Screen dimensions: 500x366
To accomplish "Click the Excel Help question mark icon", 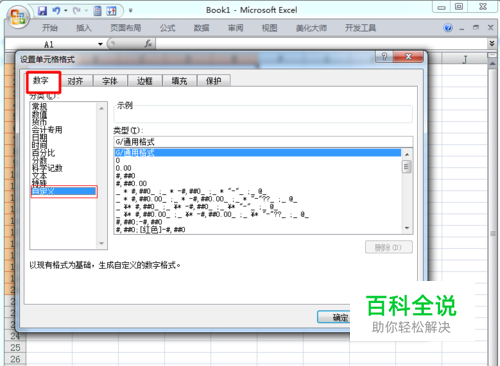I will 448,28.
